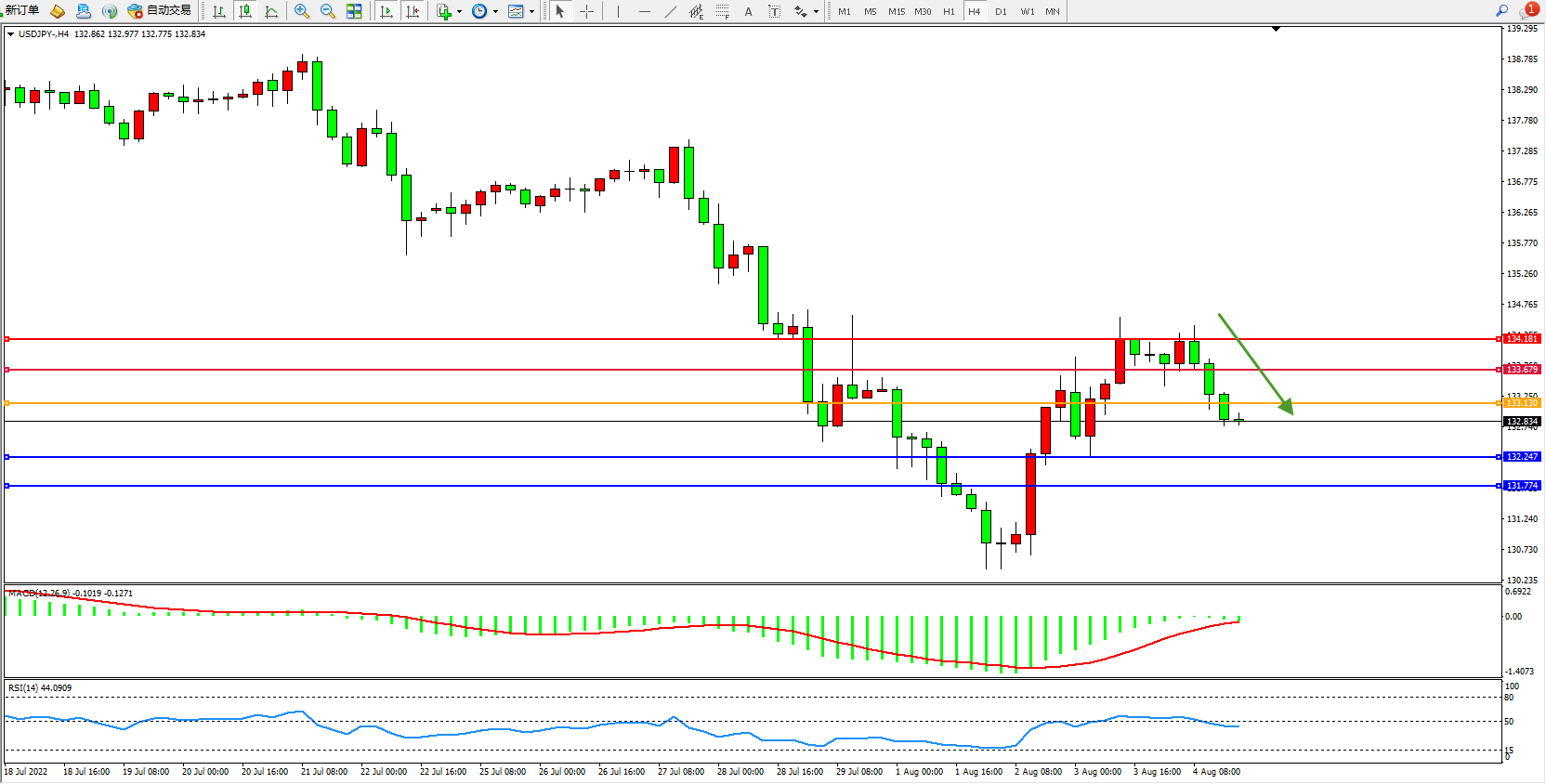Click the chart shift triangle marker at top
Image resolution: width=1546 pixels, height=784 pixels.
(x=1276, y=29)
